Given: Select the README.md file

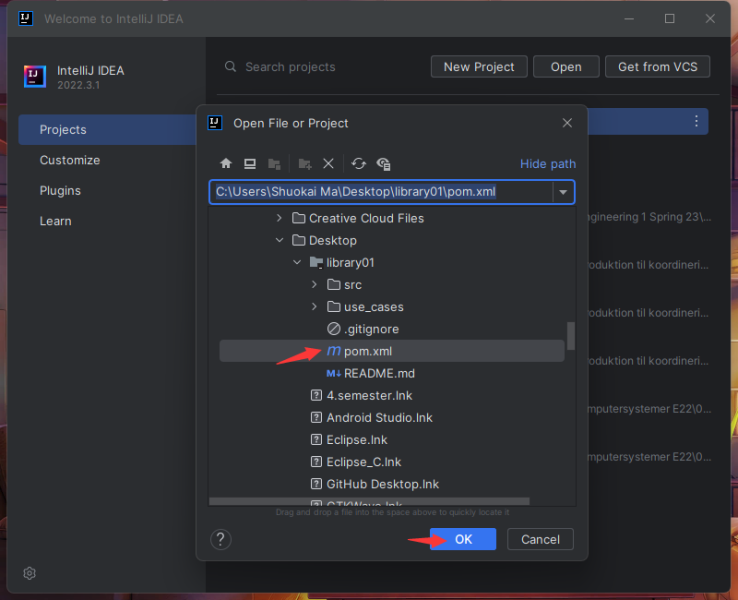Looking at the screenshot, I should [x=371, y=373].
